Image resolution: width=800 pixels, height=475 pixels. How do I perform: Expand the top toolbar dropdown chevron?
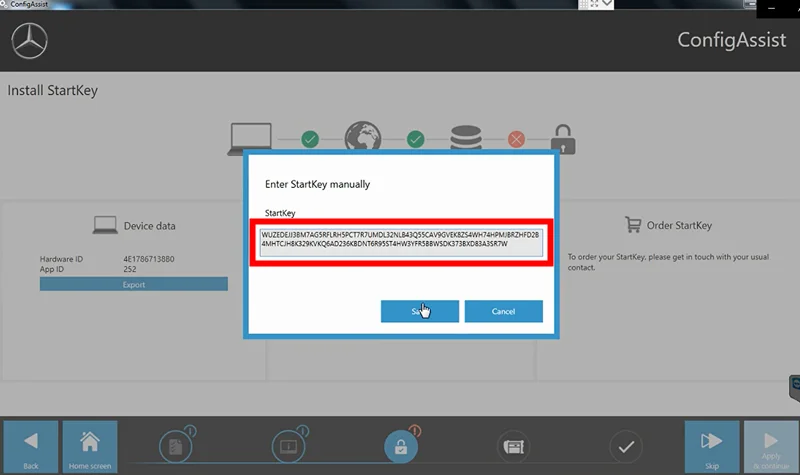[607, 4]
